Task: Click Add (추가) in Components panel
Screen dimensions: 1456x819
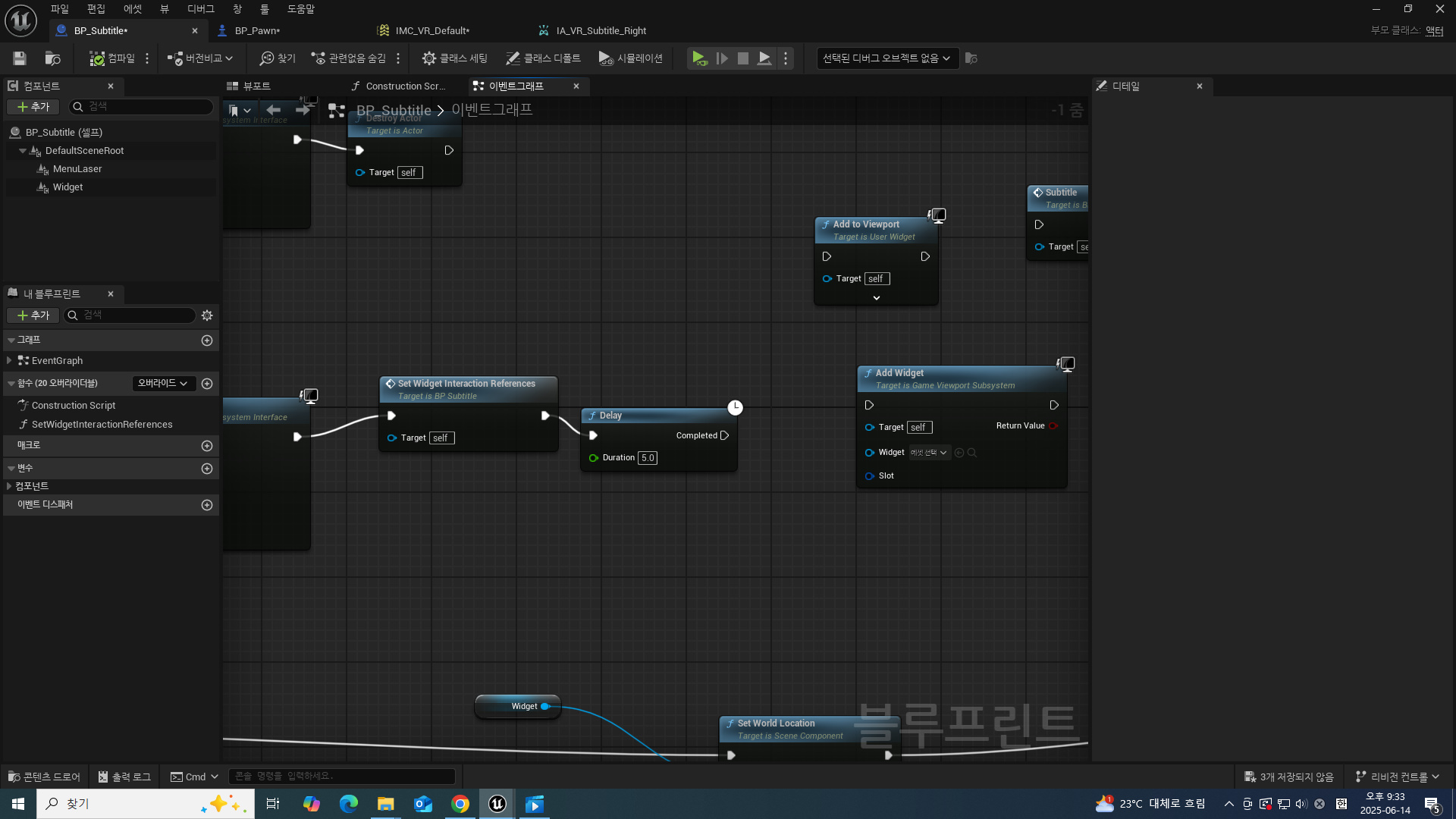Action: 33,108
